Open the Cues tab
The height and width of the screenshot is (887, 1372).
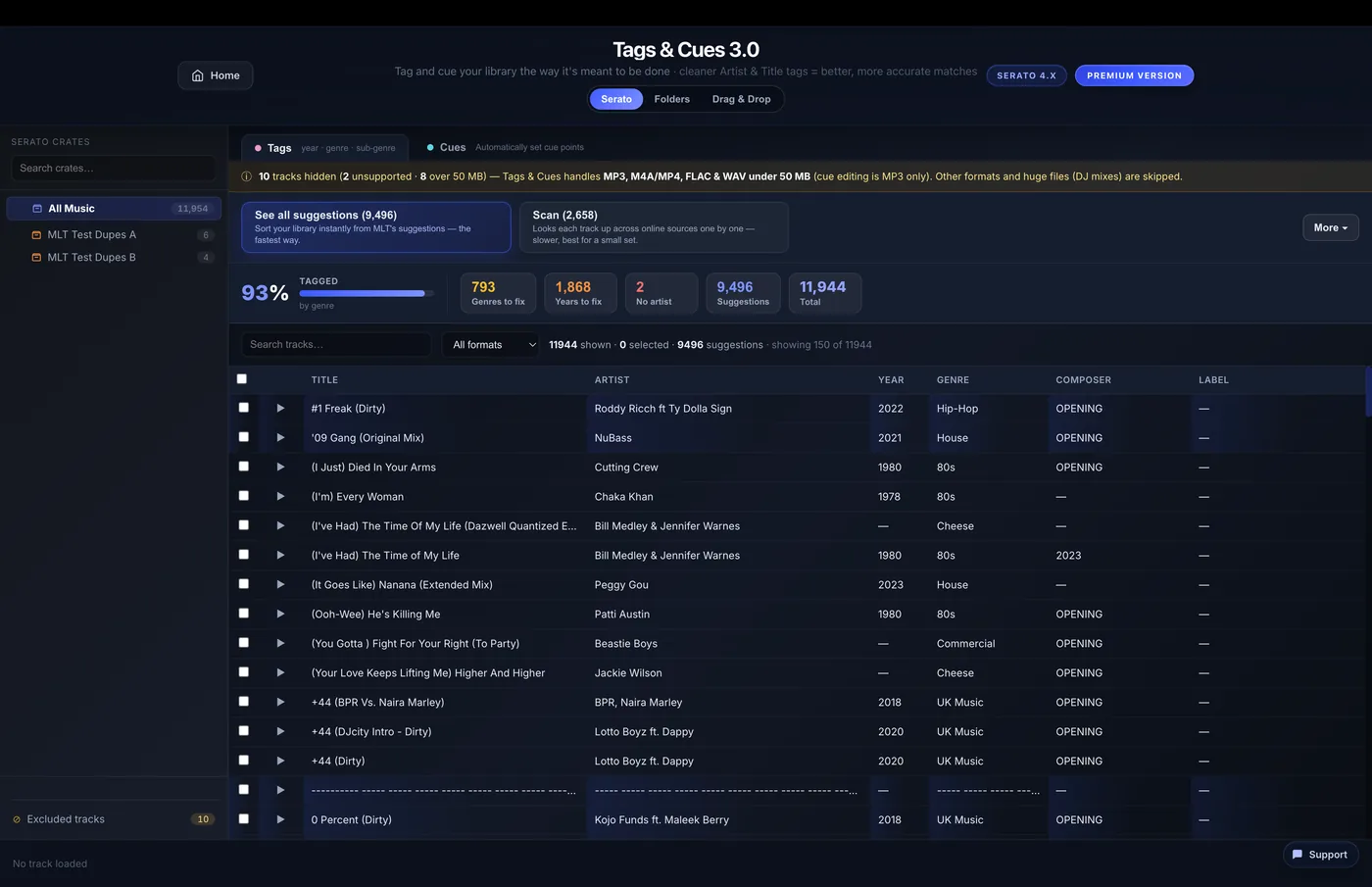click(506, 147)
